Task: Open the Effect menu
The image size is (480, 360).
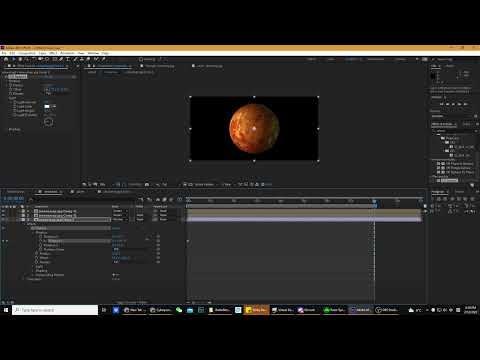Action: coord(53,53)
